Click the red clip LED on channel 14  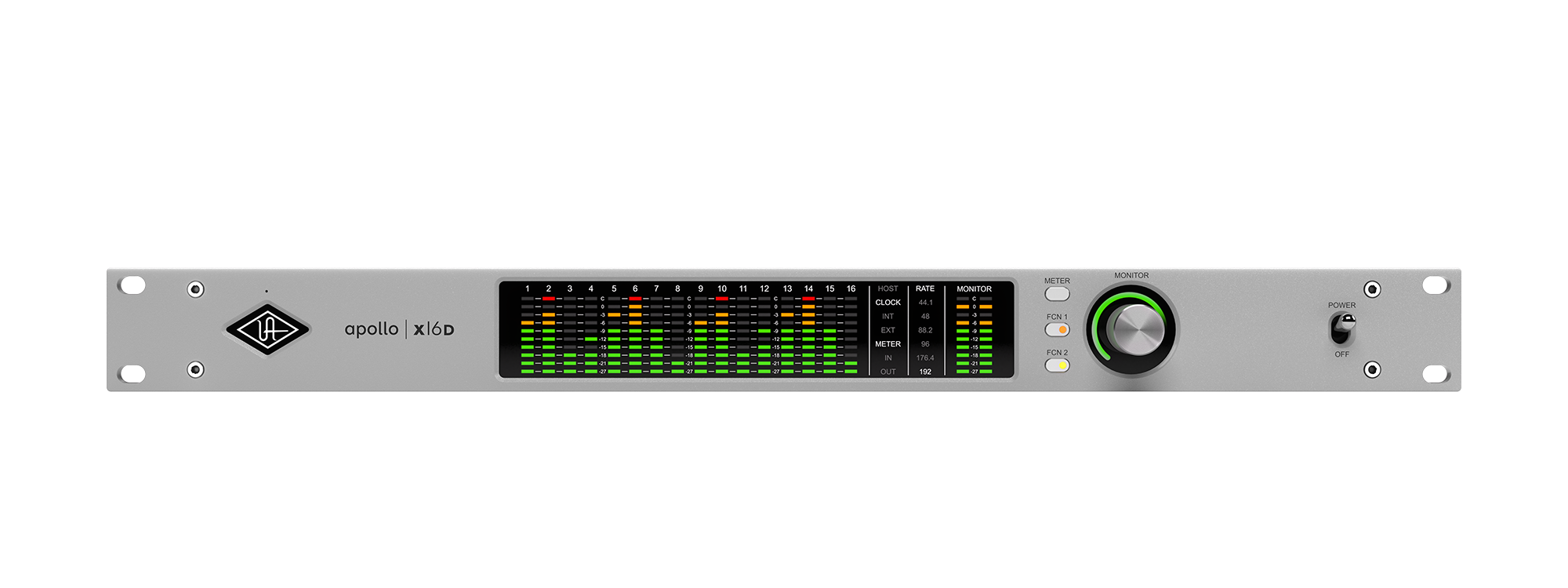808,299
